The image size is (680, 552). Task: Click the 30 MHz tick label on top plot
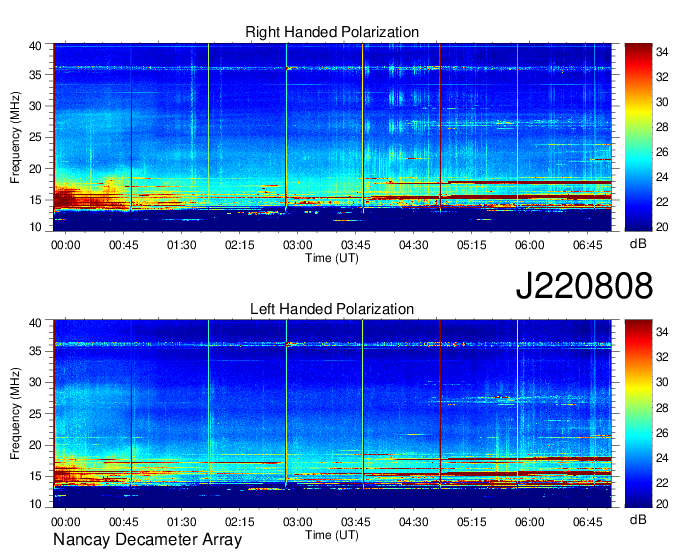(35, 106)
